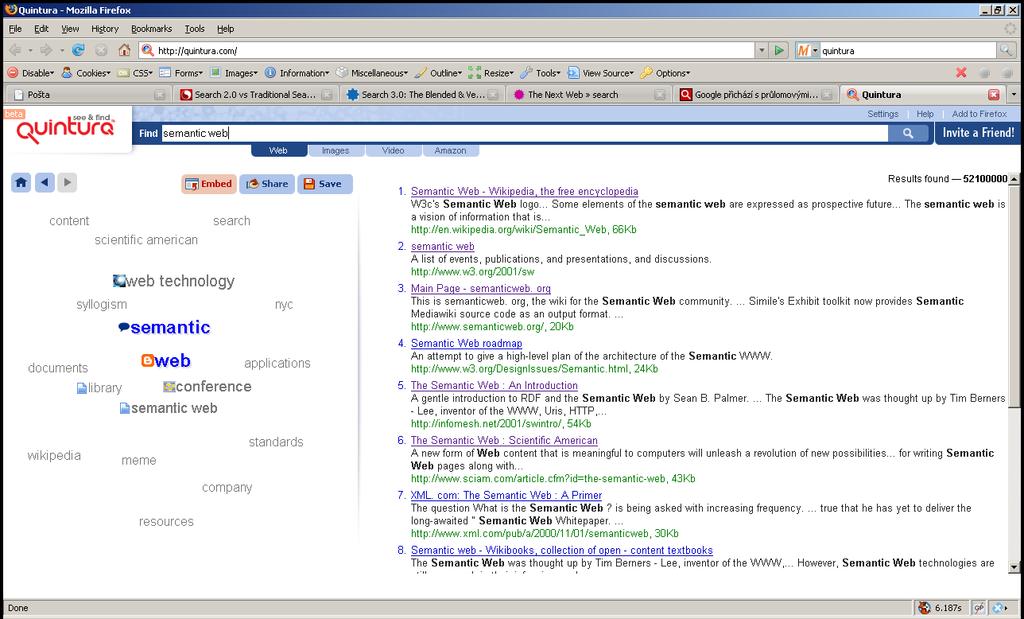Open the Images developer toolbar dropdown
Viewport: 1024px width, 619px height.
pos(234,73)
